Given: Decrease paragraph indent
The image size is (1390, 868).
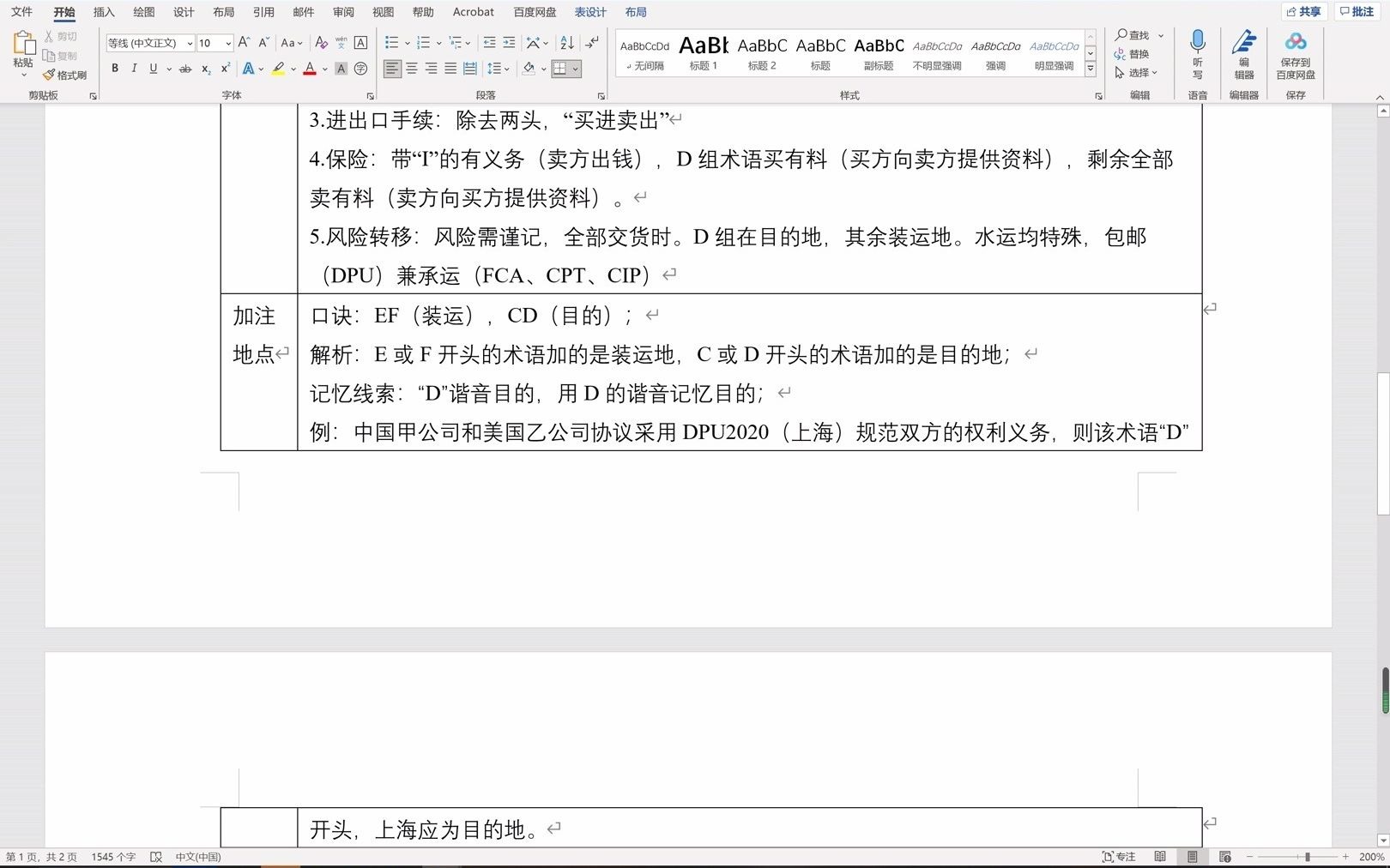Looking at the screenshot, I should 489,42.
